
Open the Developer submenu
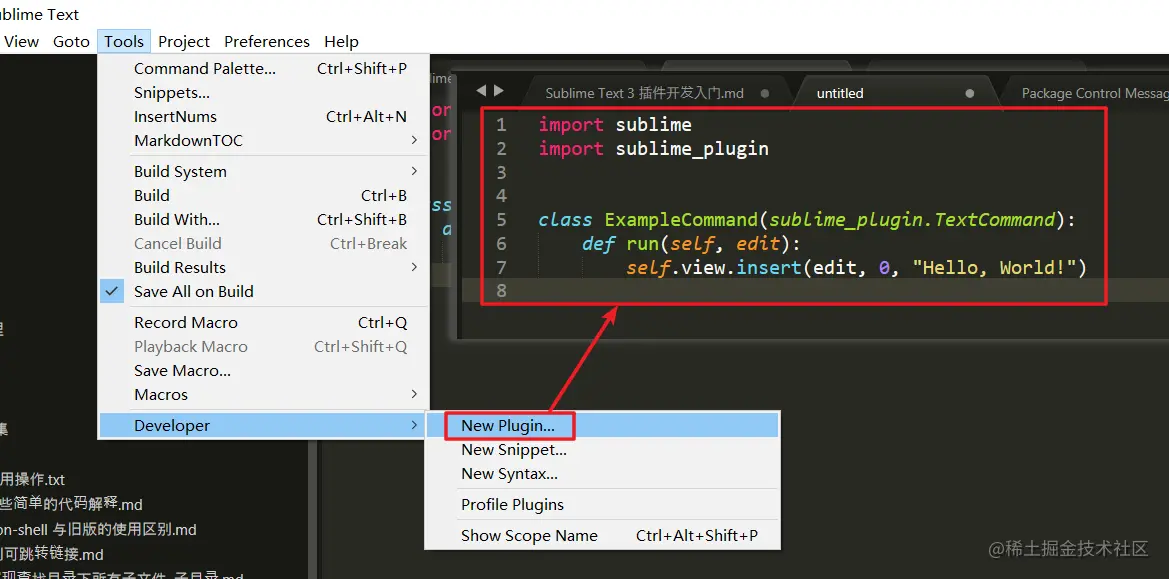(263, 425)
